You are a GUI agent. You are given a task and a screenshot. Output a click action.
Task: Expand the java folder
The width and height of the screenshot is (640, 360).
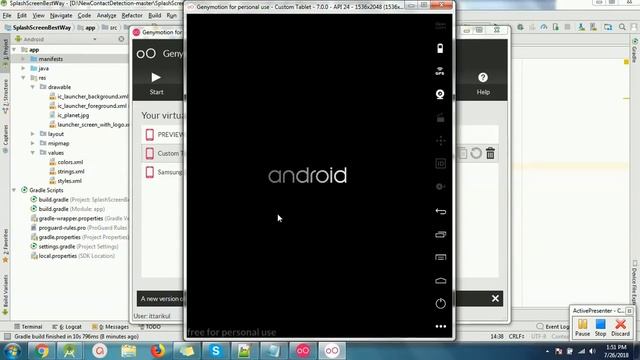click(x=24, y=68)
